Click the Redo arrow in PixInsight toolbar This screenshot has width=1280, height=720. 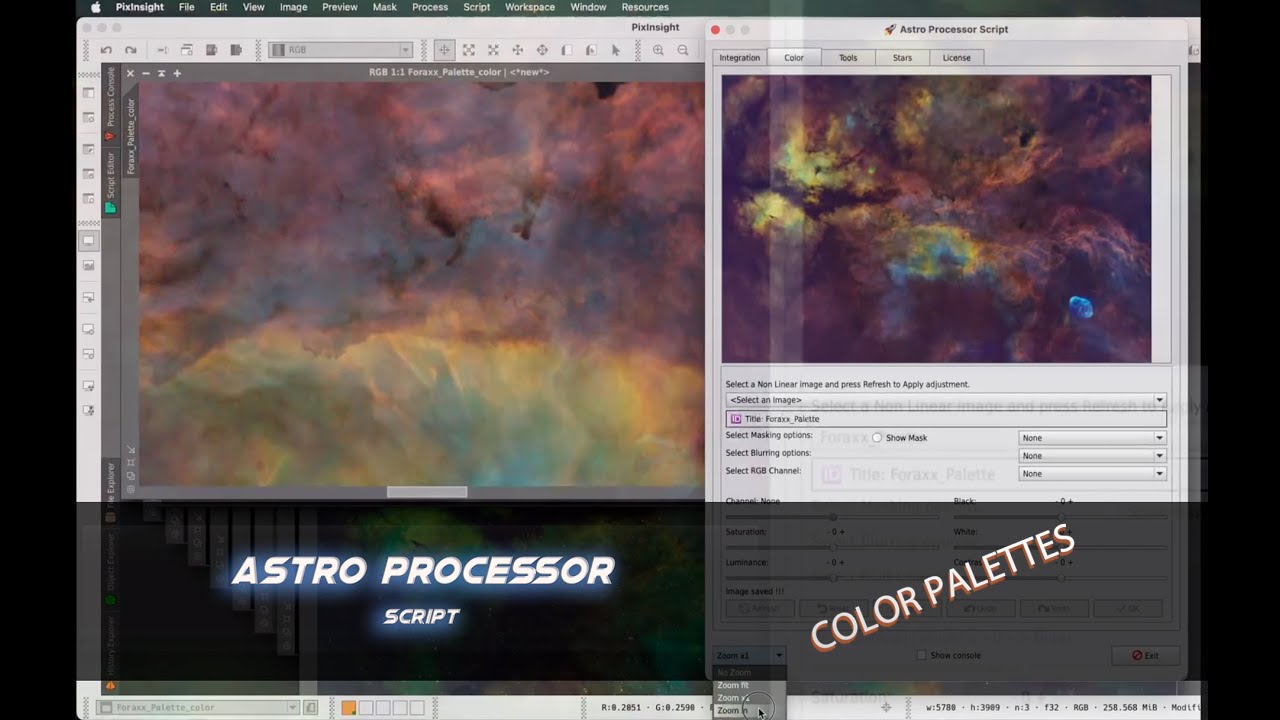130,50
